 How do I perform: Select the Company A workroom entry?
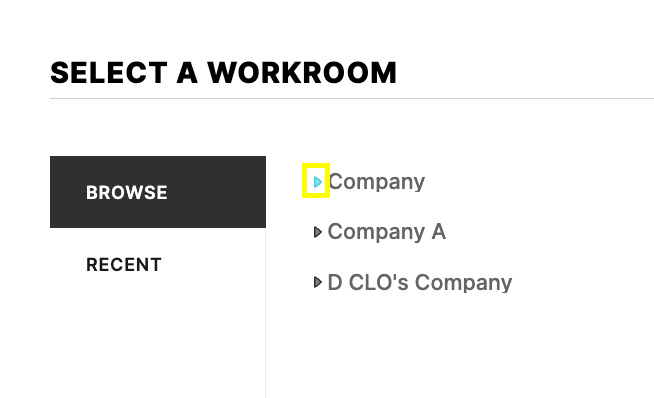tap(387, 232)
